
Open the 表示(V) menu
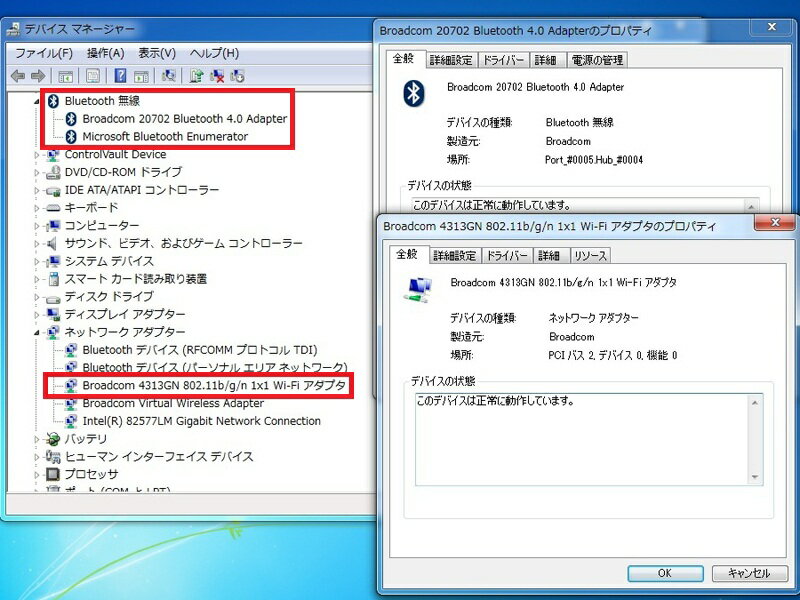(157, 54)
